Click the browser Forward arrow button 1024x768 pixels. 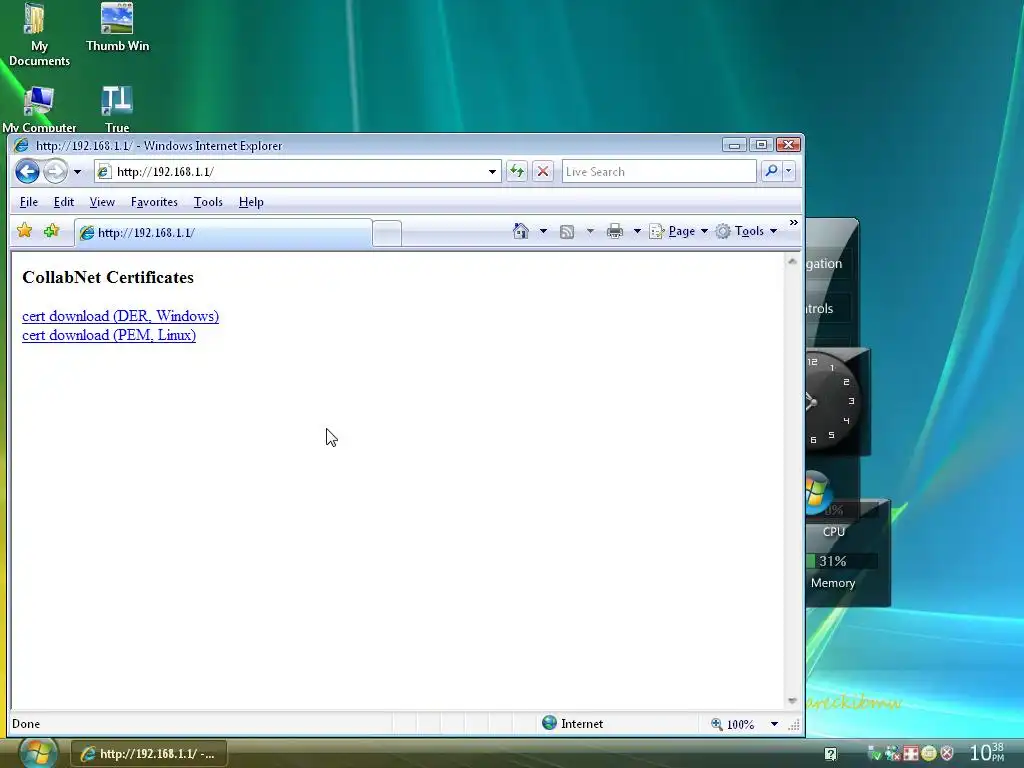click(56, 172)
